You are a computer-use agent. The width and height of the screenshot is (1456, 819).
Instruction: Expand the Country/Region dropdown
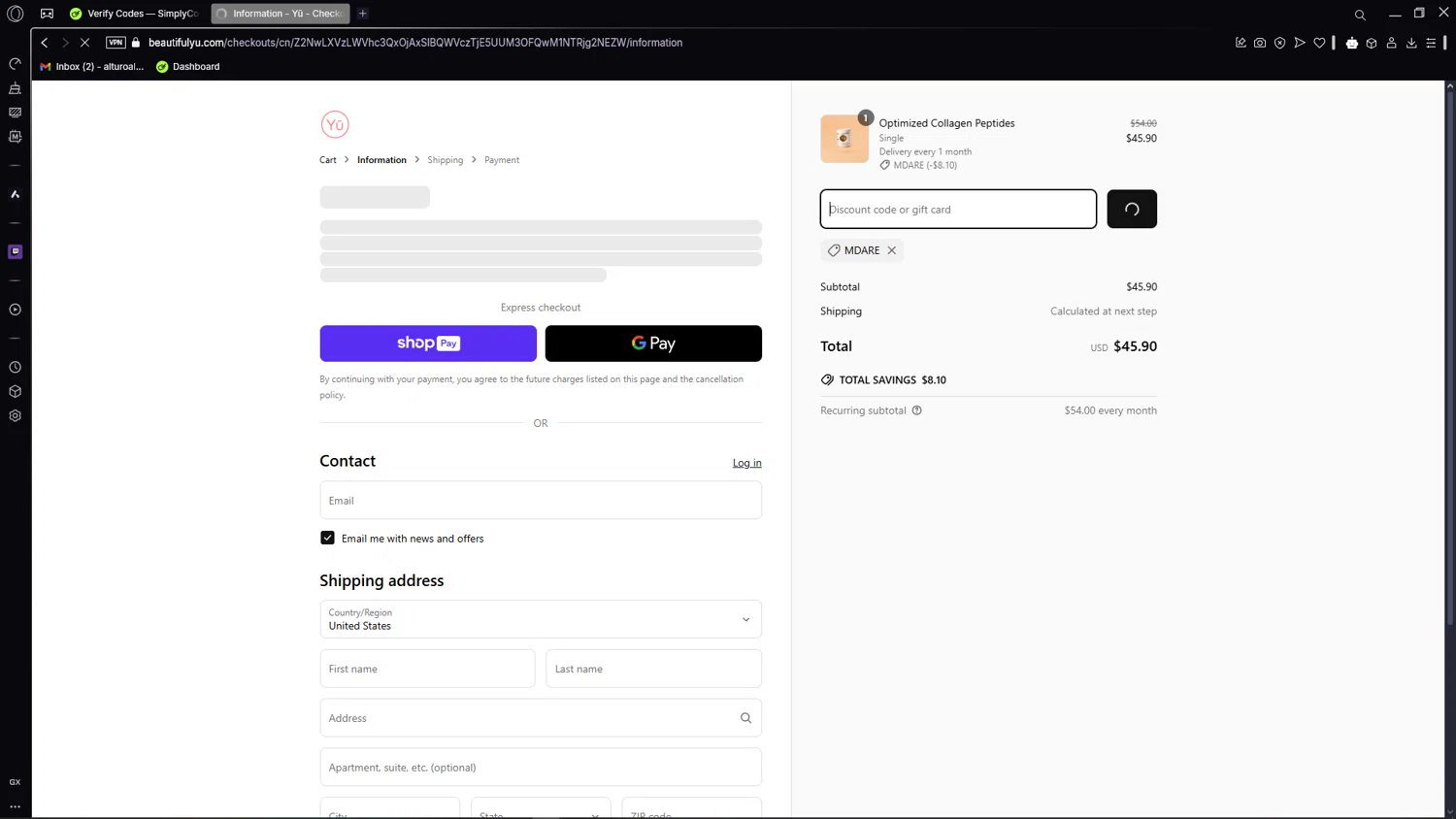[541, 619]
